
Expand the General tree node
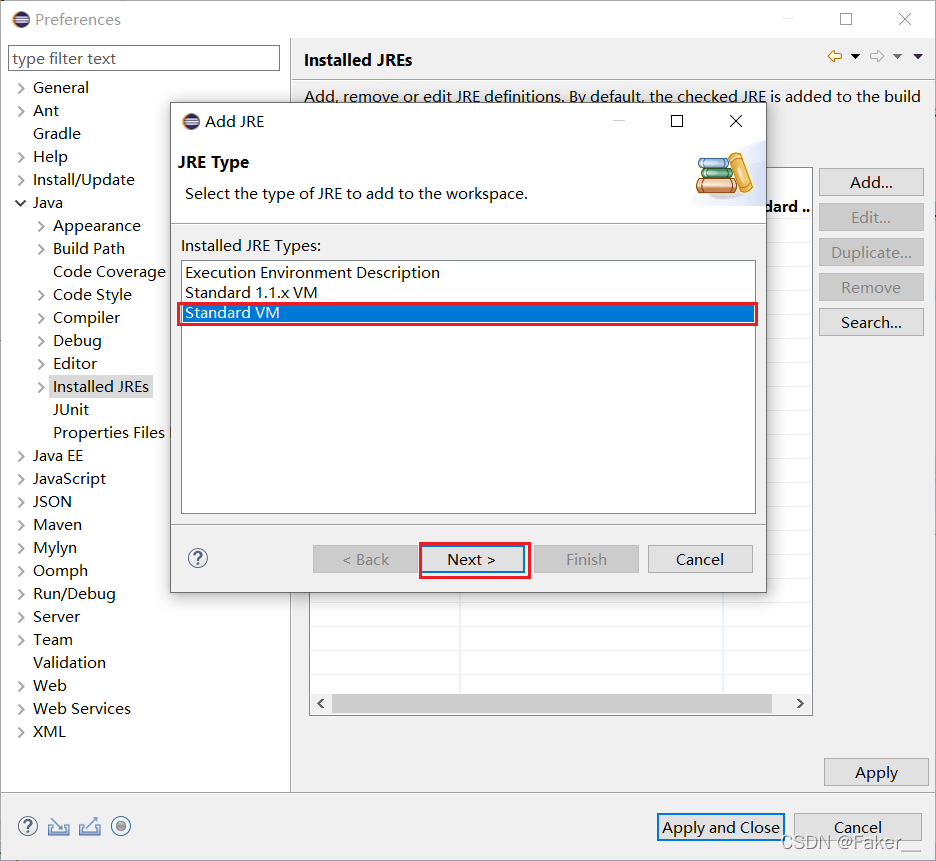point(21,88)
